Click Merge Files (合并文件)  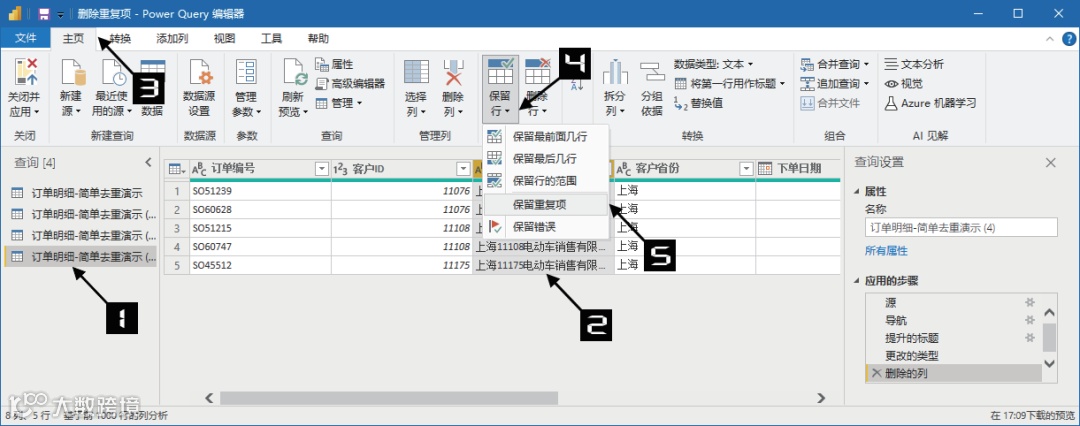coord(831,103)
